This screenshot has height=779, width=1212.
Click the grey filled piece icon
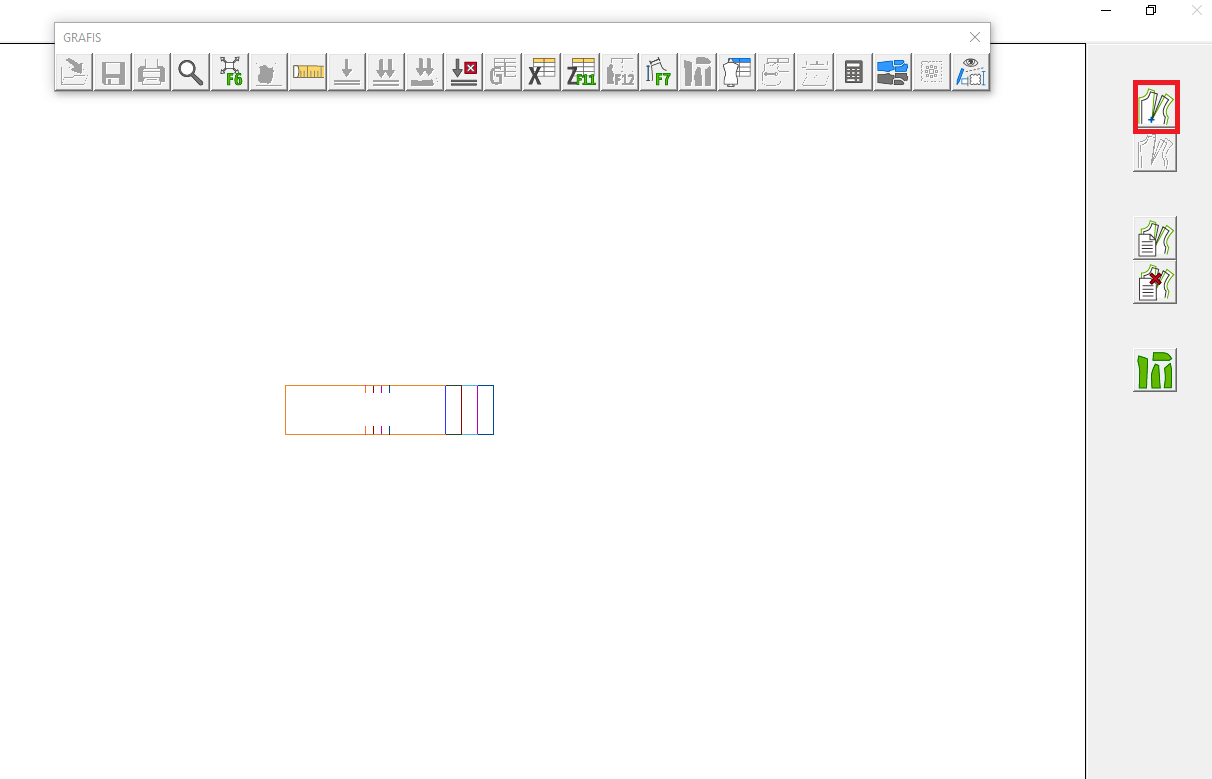(269, 72)
